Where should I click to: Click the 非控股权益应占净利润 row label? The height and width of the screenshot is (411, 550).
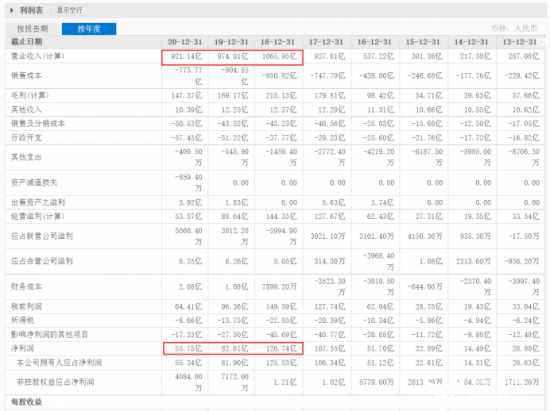point(55,382)
